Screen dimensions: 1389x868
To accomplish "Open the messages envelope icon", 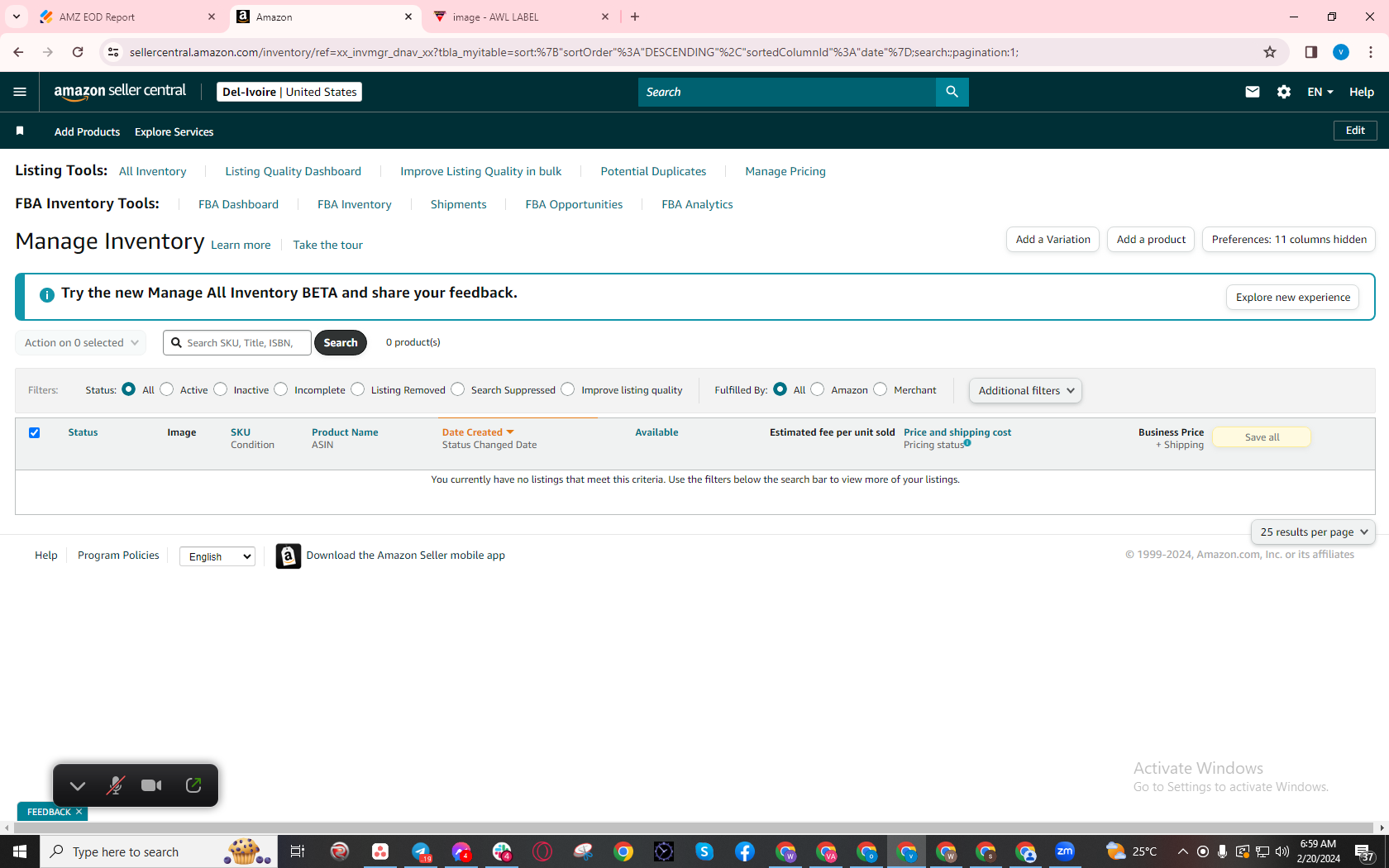I will coord(1253,92).
